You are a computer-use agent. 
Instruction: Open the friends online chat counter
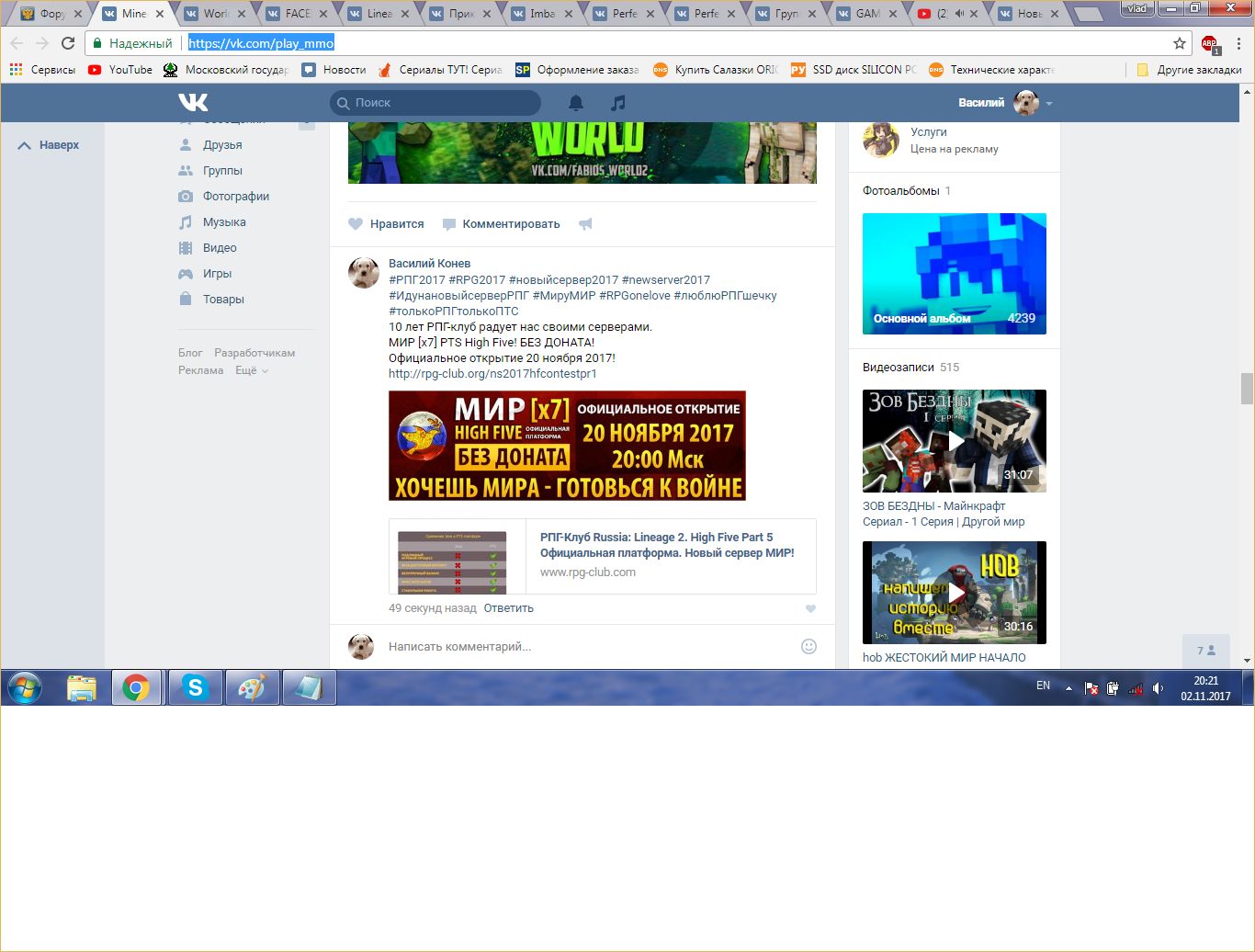point(1205,651)
